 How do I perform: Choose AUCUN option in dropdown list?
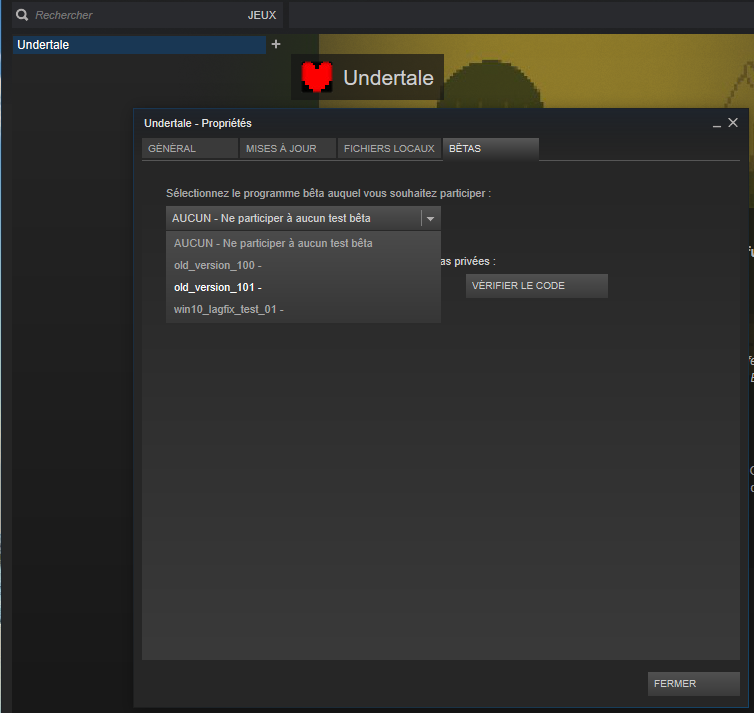[x=303, y=243]
